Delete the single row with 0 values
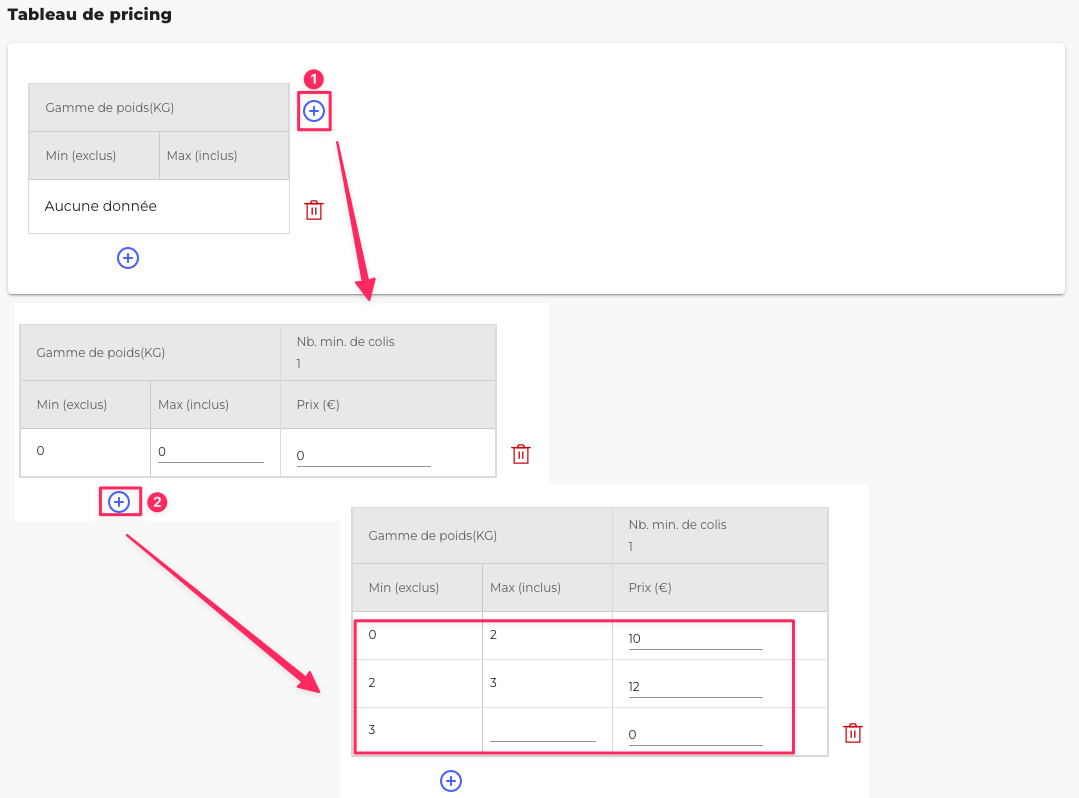The height and width of the screenshot is (798, 1079). click(x=520, y=454)
